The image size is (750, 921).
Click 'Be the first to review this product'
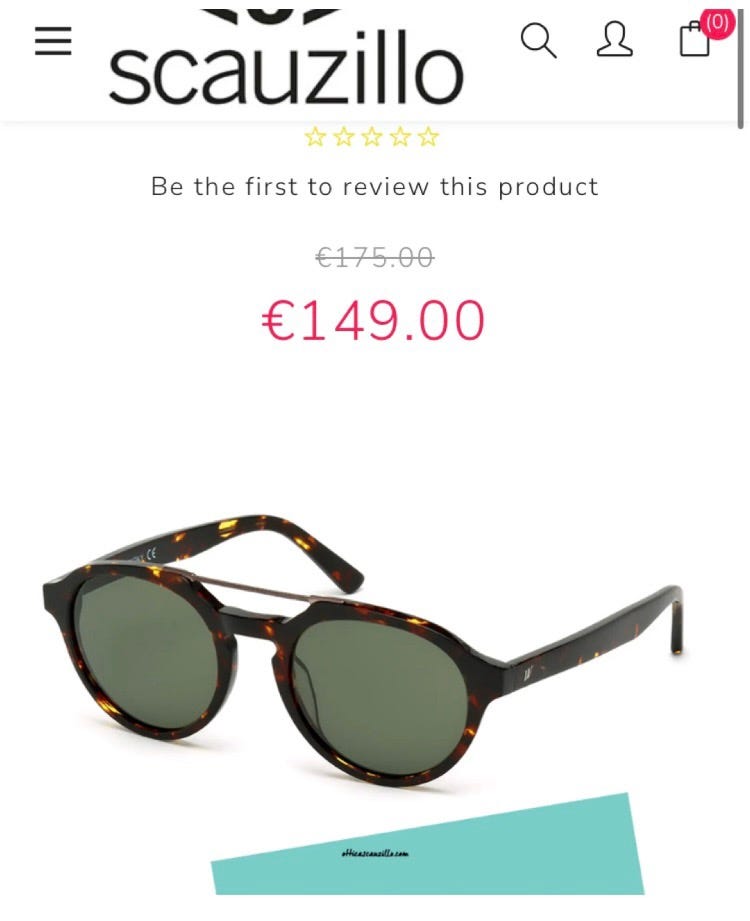375,187
